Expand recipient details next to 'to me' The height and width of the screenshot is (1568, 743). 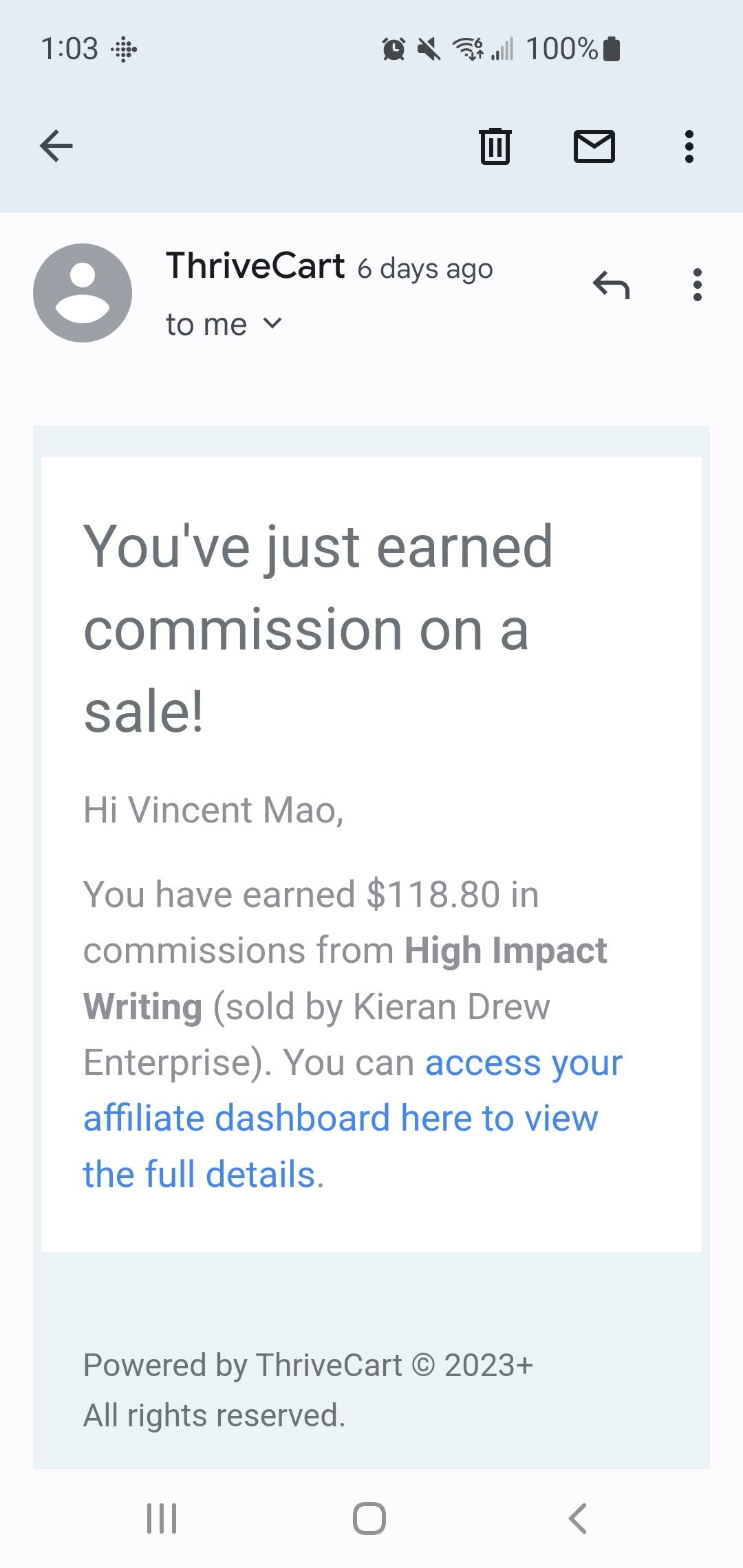pyautogui.click(x=273, y=323)
